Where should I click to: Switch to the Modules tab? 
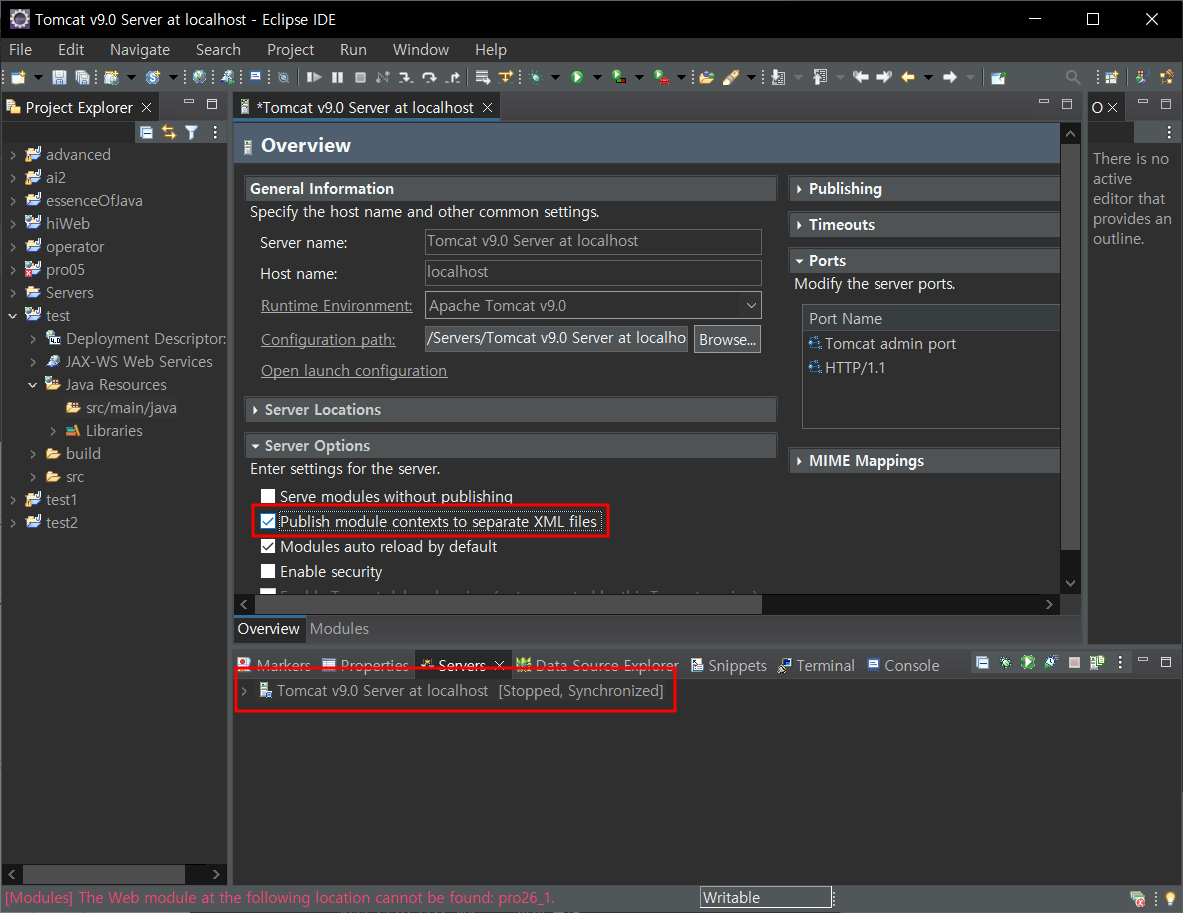pyautogui.click(x=339, y=629)
